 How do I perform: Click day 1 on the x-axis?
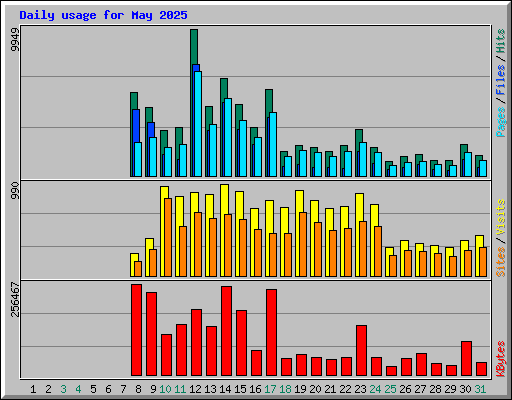point(33,389)
